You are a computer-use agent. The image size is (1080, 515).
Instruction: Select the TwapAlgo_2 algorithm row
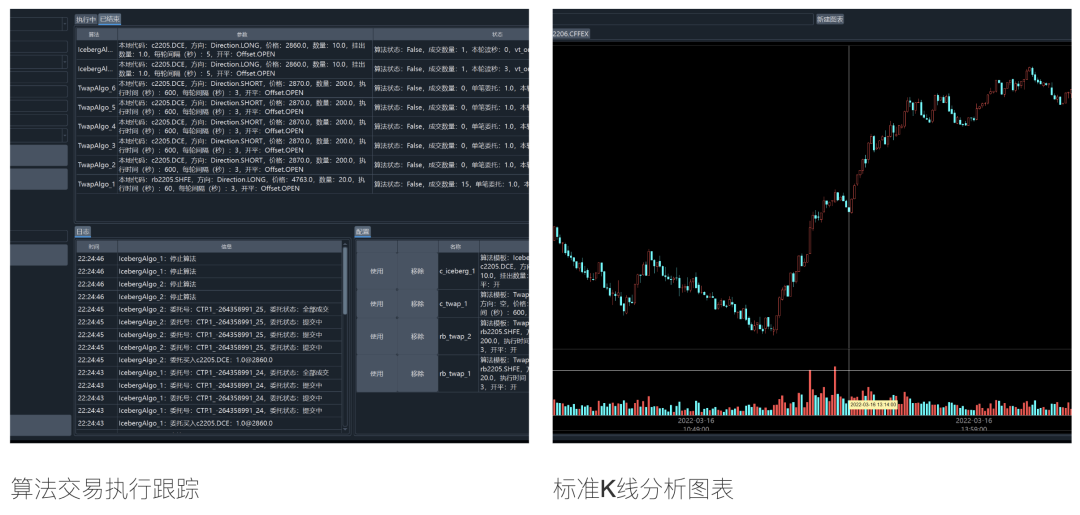point(302,165)
